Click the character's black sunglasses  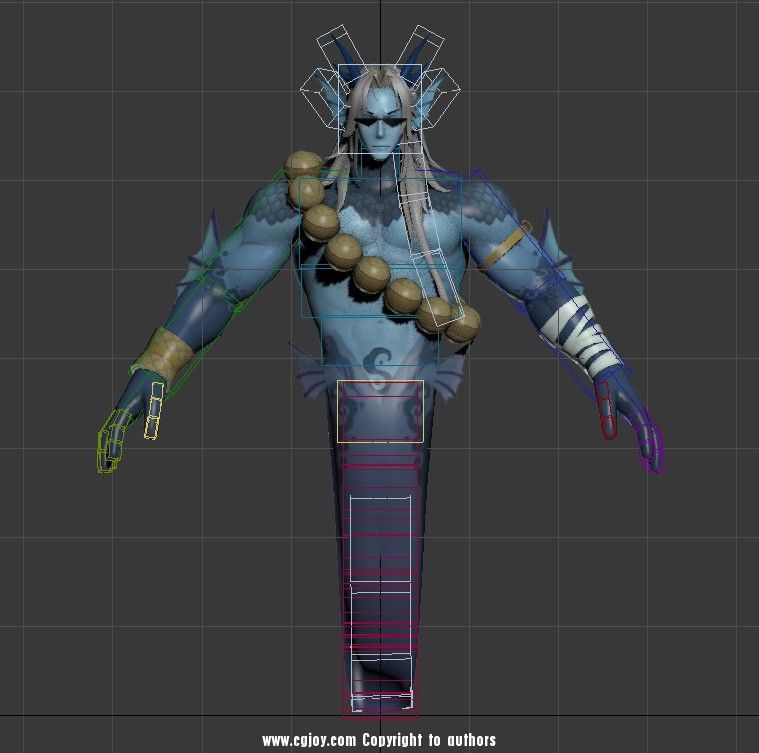(380, 127)
